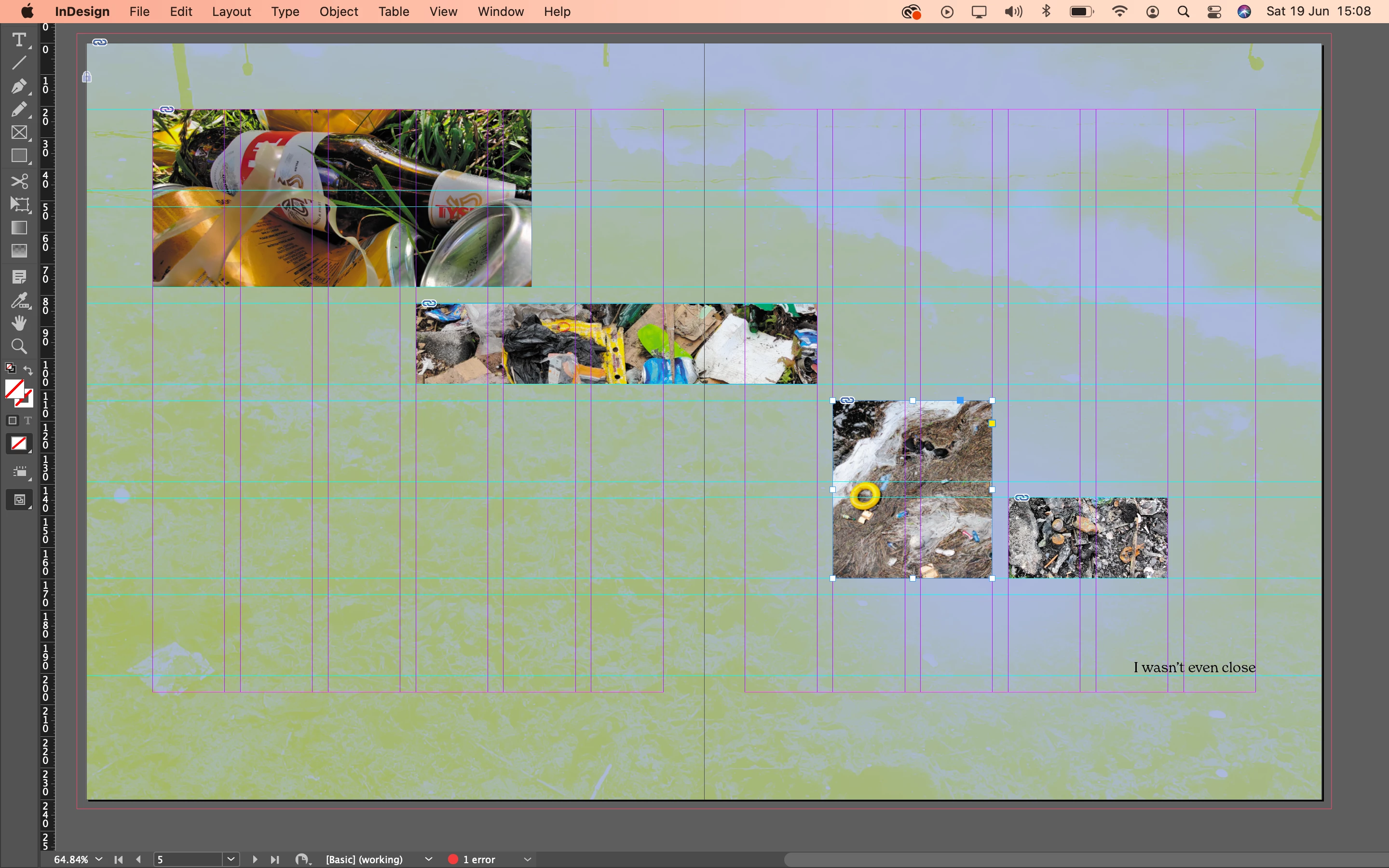Toggle formatting affects container
Screen dimensions: 1389x868
(13, 421)
